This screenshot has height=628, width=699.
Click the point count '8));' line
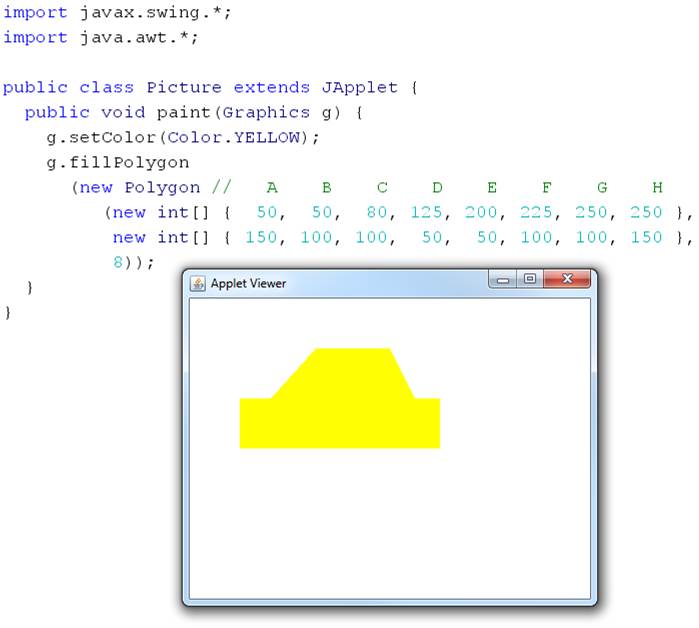[x=133, y=262]
